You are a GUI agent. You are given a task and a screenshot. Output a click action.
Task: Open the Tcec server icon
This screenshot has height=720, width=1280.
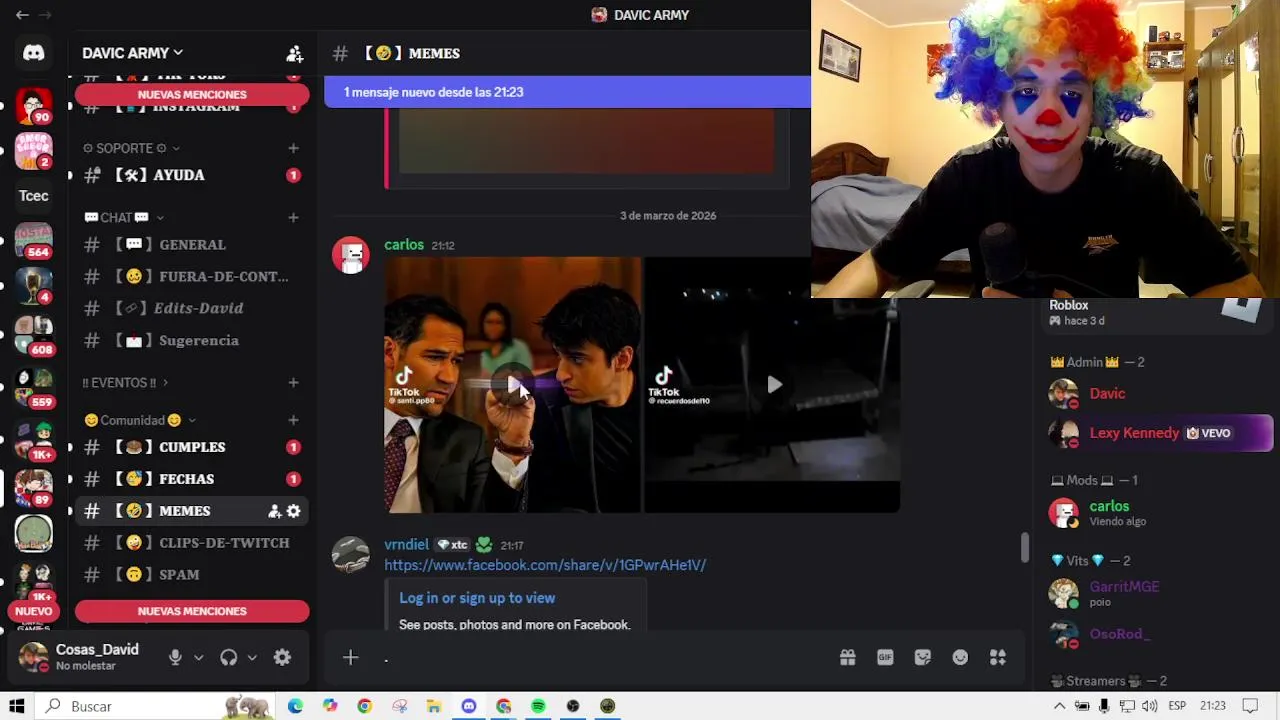(x=33, y=196)
